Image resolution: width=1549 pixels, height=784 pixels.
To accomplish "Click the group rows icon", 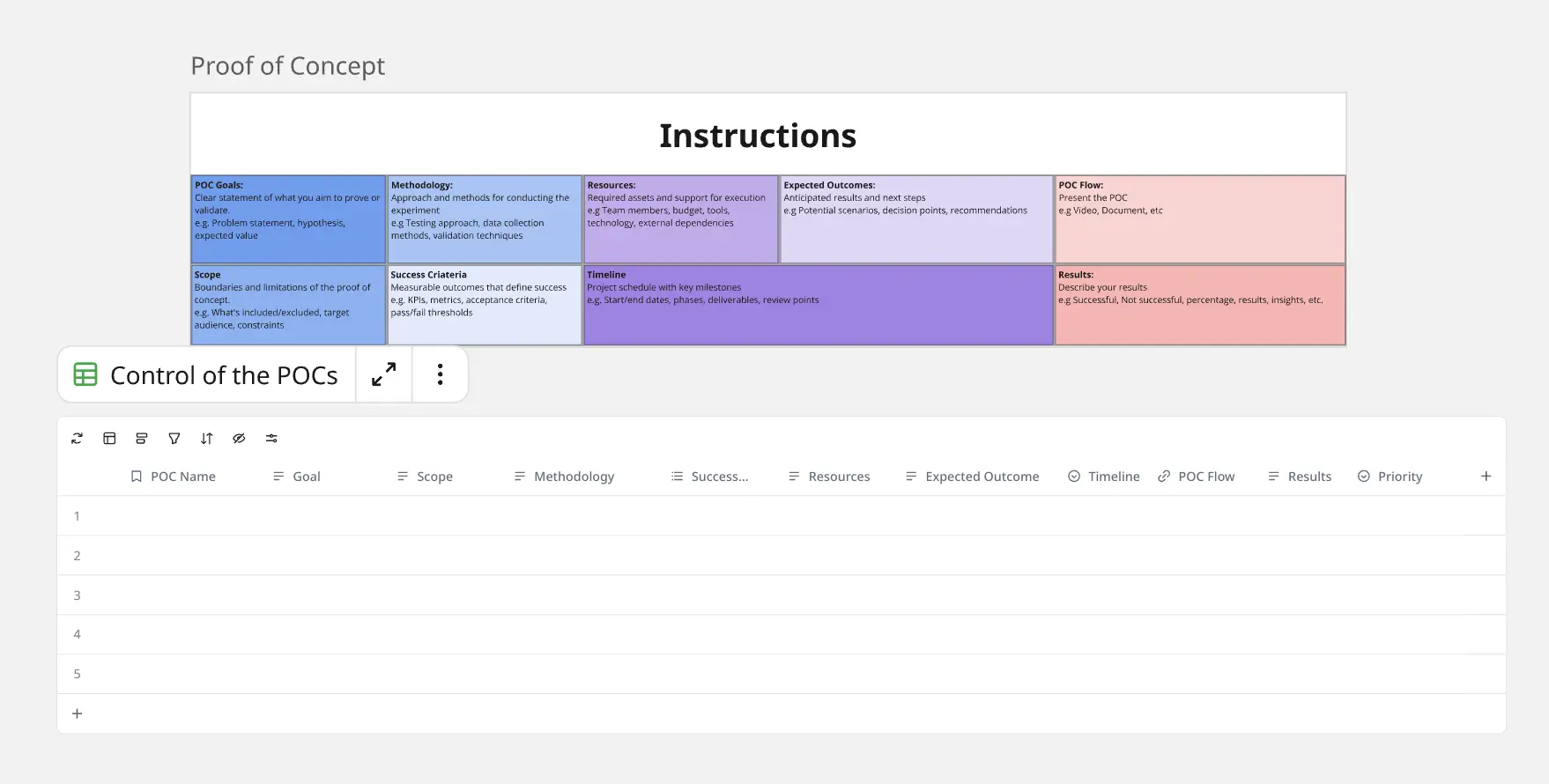I will [141, 438].
